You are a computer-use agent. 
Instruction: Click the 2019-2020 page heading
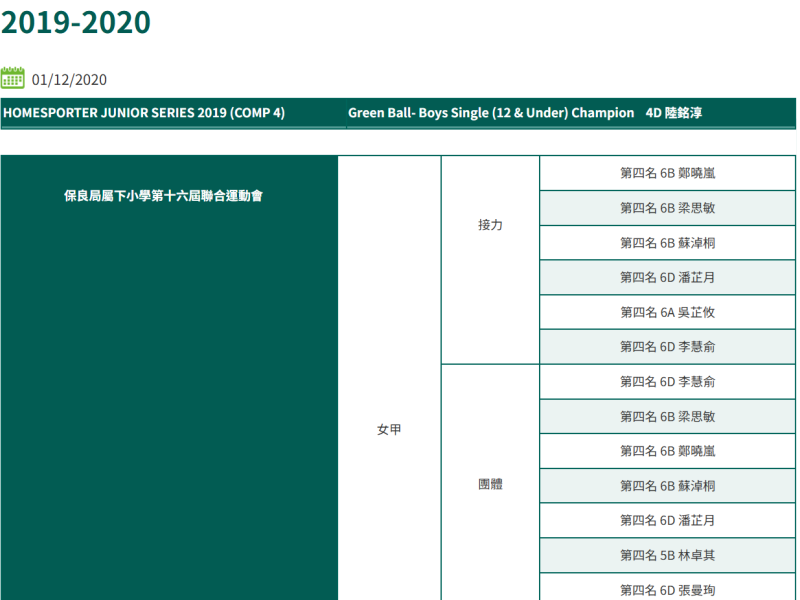(x=76, y=22)
